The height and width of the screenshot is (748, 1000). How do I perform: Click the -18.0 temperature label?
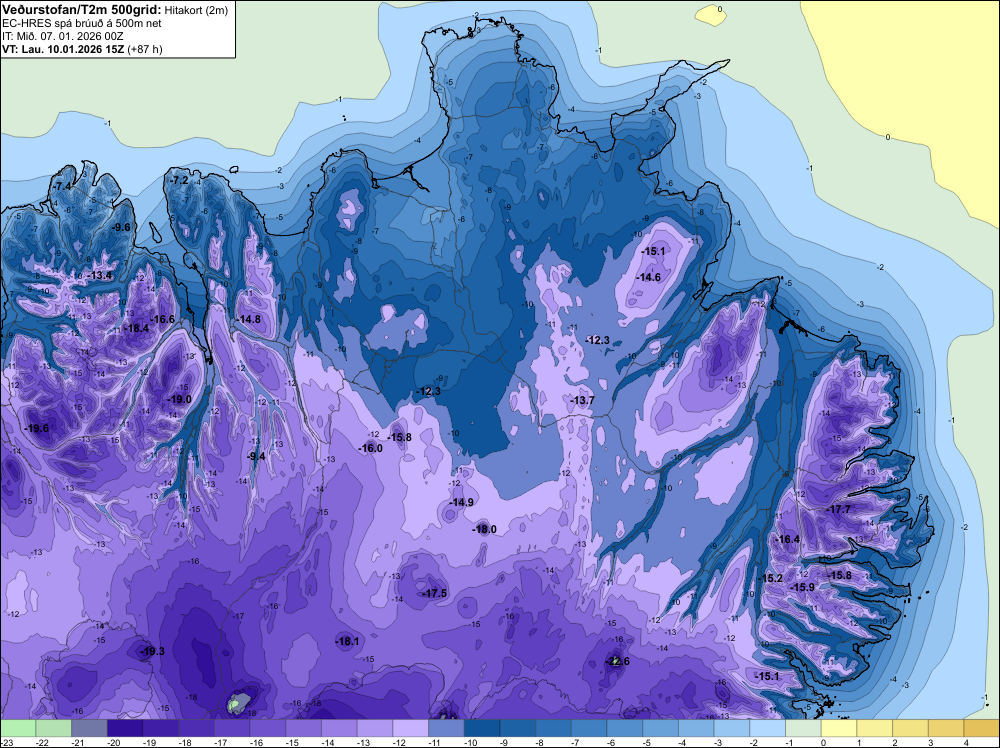[484, 529]
